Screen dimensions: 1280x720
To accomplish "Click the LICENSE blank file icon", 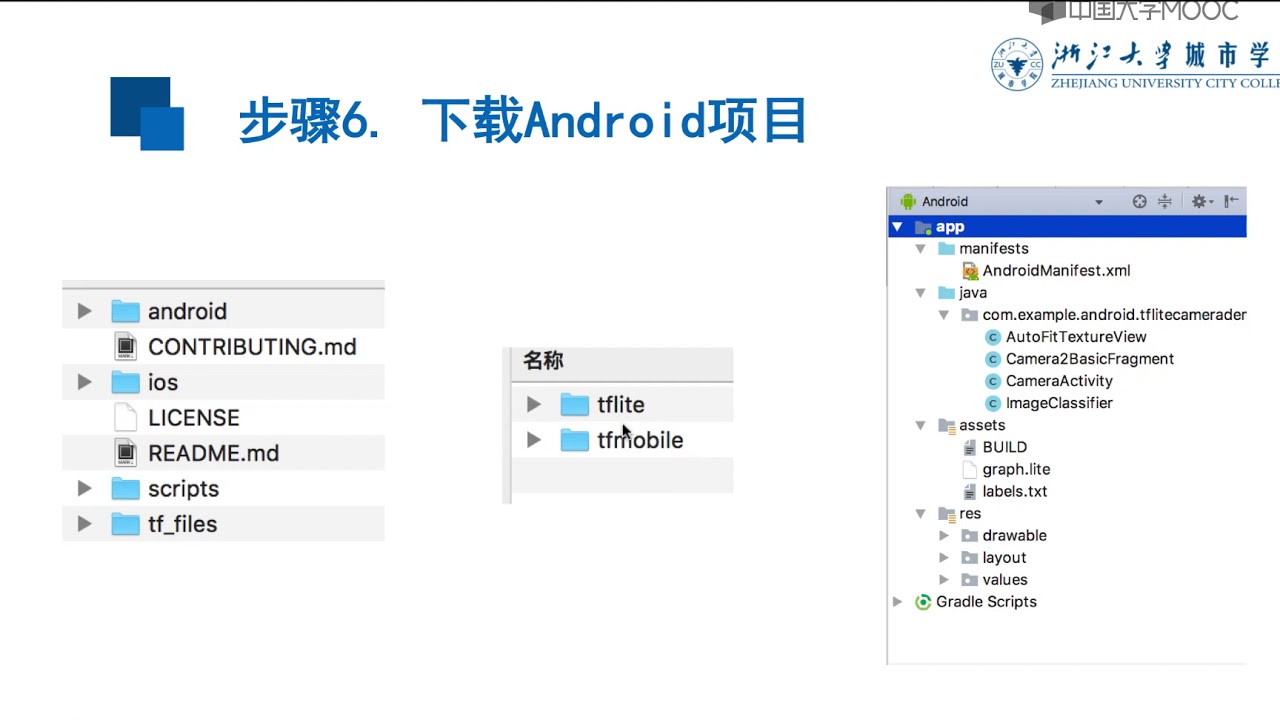I will pyautogui.click(x=125, y=418).
